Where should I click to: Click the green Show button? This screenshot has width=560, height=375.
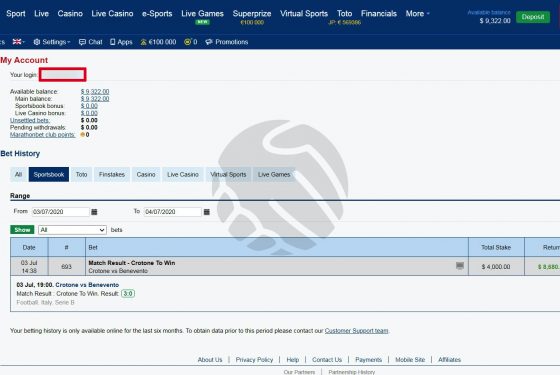[22, 230]
